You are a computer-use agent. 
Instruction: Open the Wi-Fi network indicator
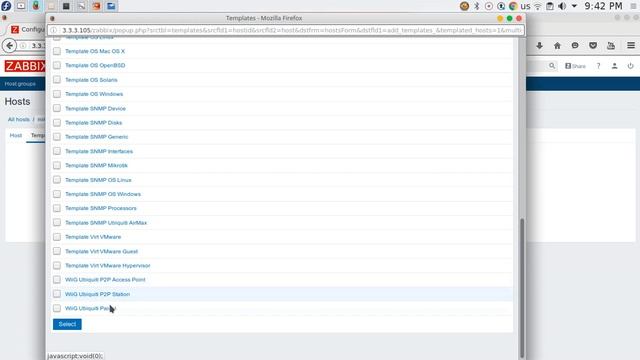pos(538,6)
